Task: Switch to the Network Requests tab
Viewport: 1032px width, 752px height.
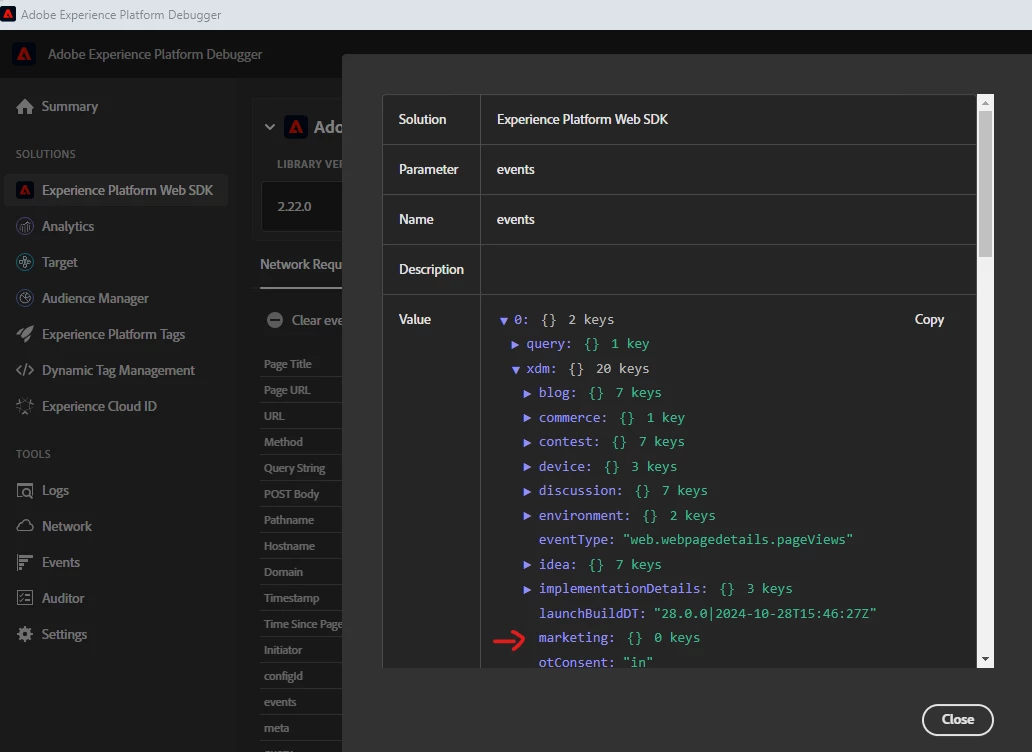Action: click(x=301, y=264)
